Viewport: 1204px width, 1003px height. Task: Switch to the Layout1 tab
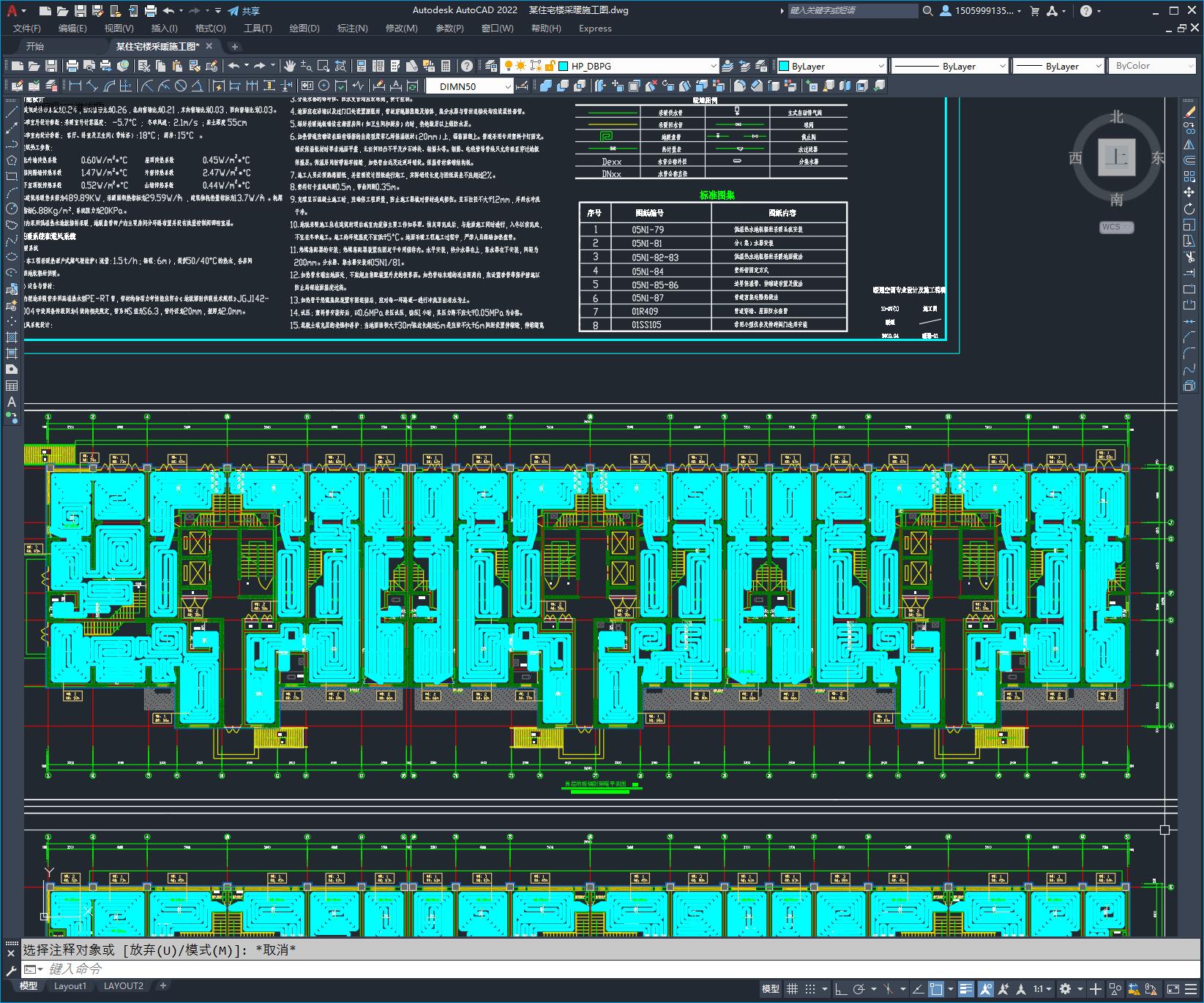tap(70, 985)
